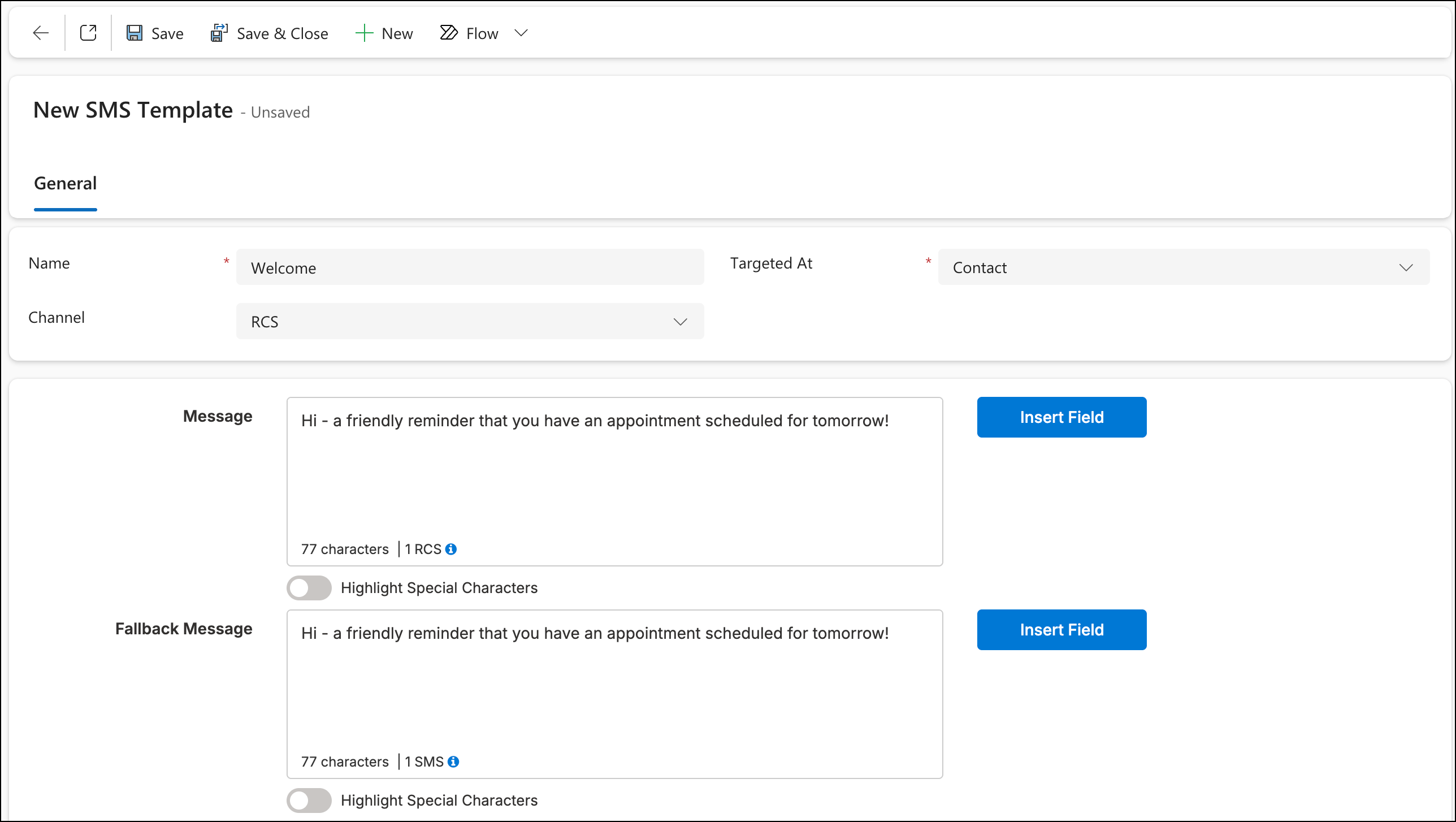
Task: Select the General tab
Action: point(66,184)
